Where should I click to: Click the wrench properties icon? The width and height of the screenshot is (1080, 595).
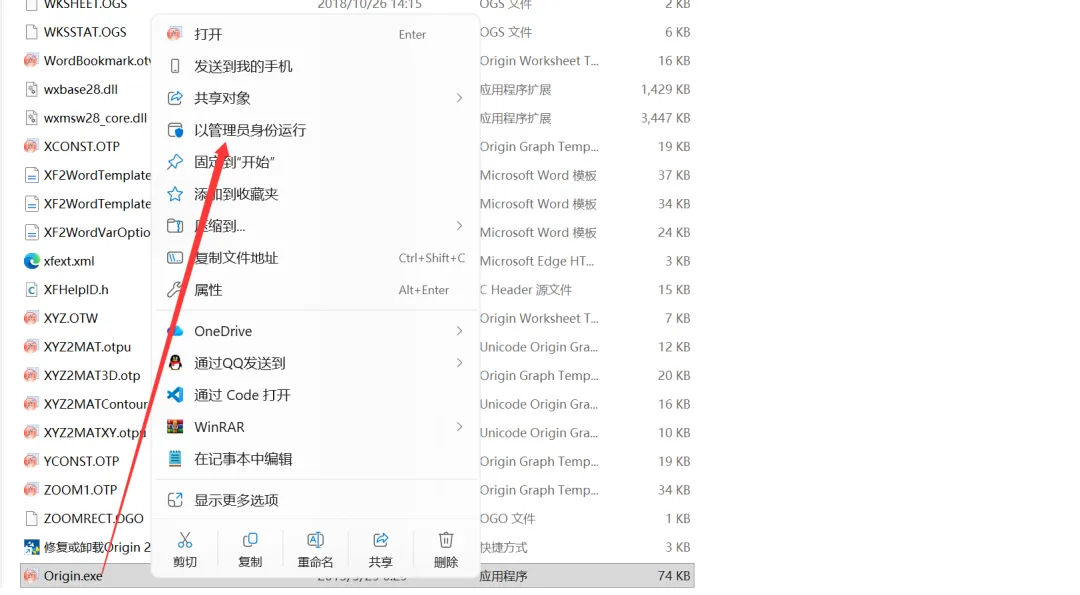(175, 290)
